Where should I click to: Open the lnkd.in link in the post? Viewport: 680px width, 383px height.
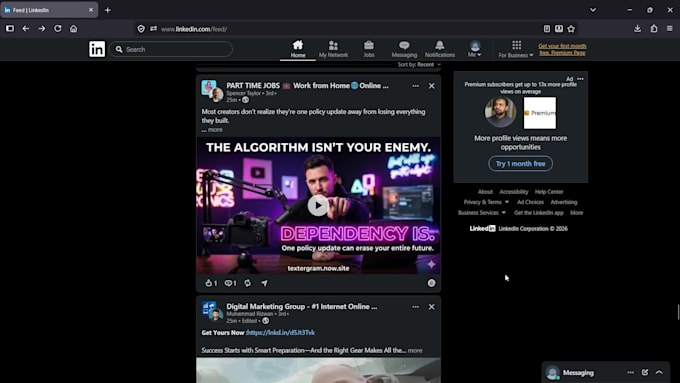click(x=281, y=332)
